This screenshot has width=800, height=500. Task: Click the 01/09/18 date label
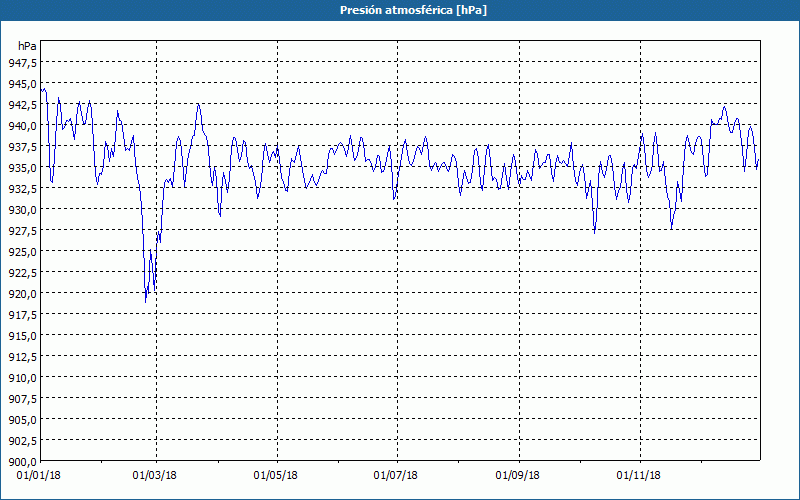(x=518, y=476)
